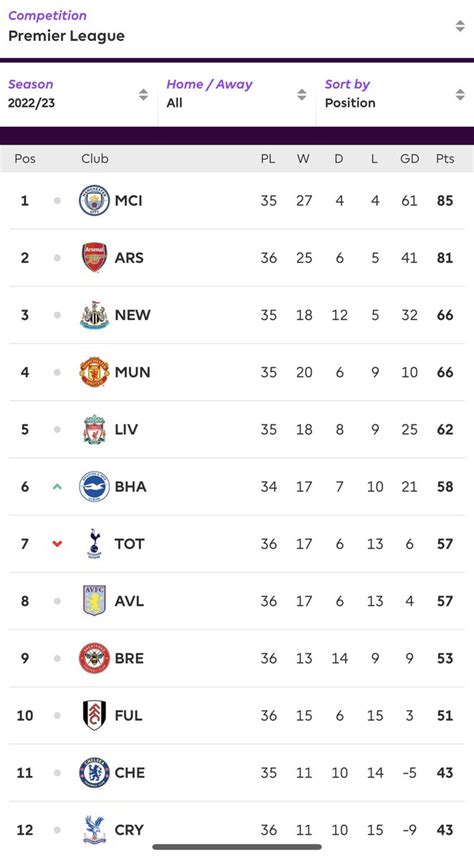
Task: Open the Home / Away filter dropdown
Action: 237,94
